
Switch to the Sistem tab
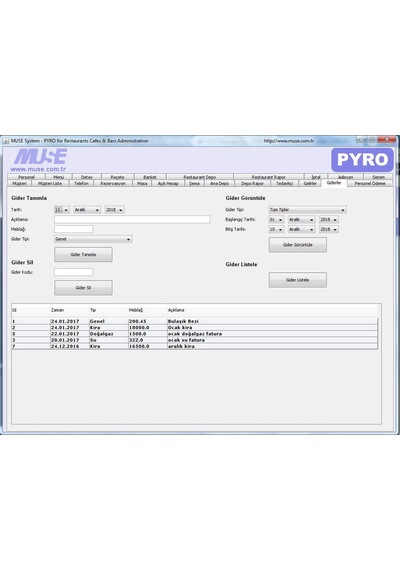(378, 177)
